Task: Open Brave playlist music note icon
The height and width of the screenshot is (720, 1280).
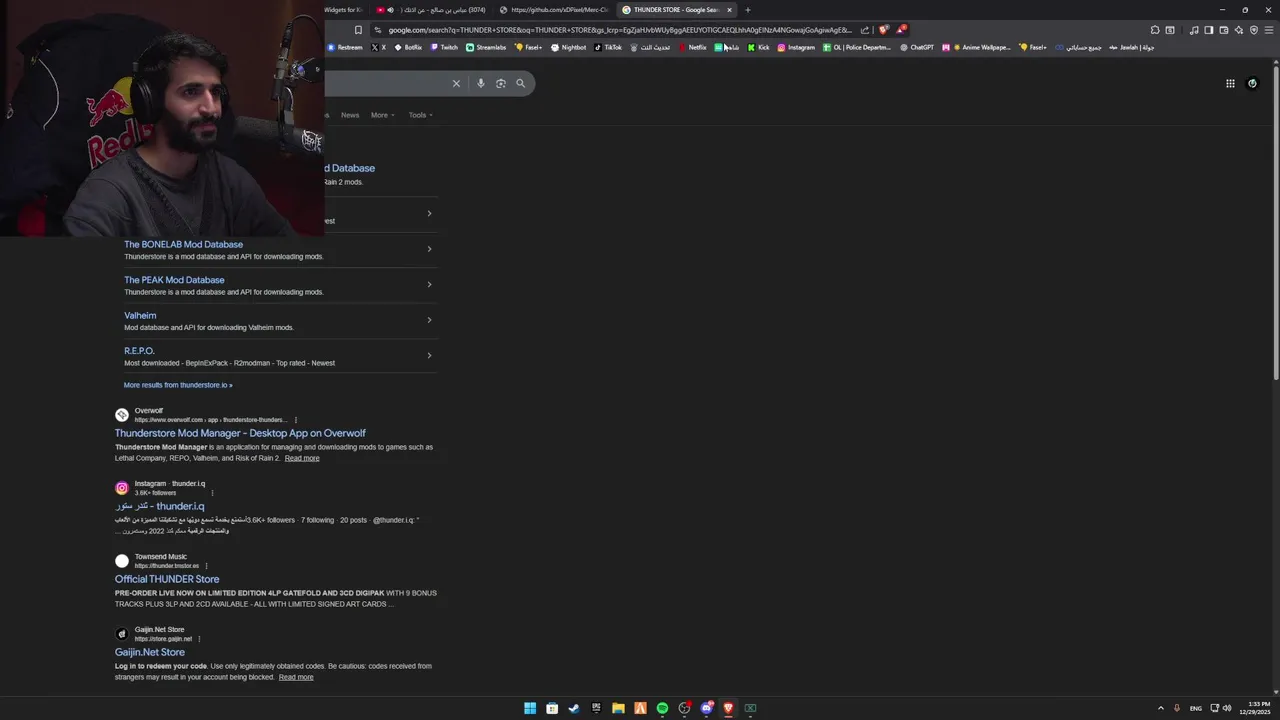Action: tap(1194, 30)
